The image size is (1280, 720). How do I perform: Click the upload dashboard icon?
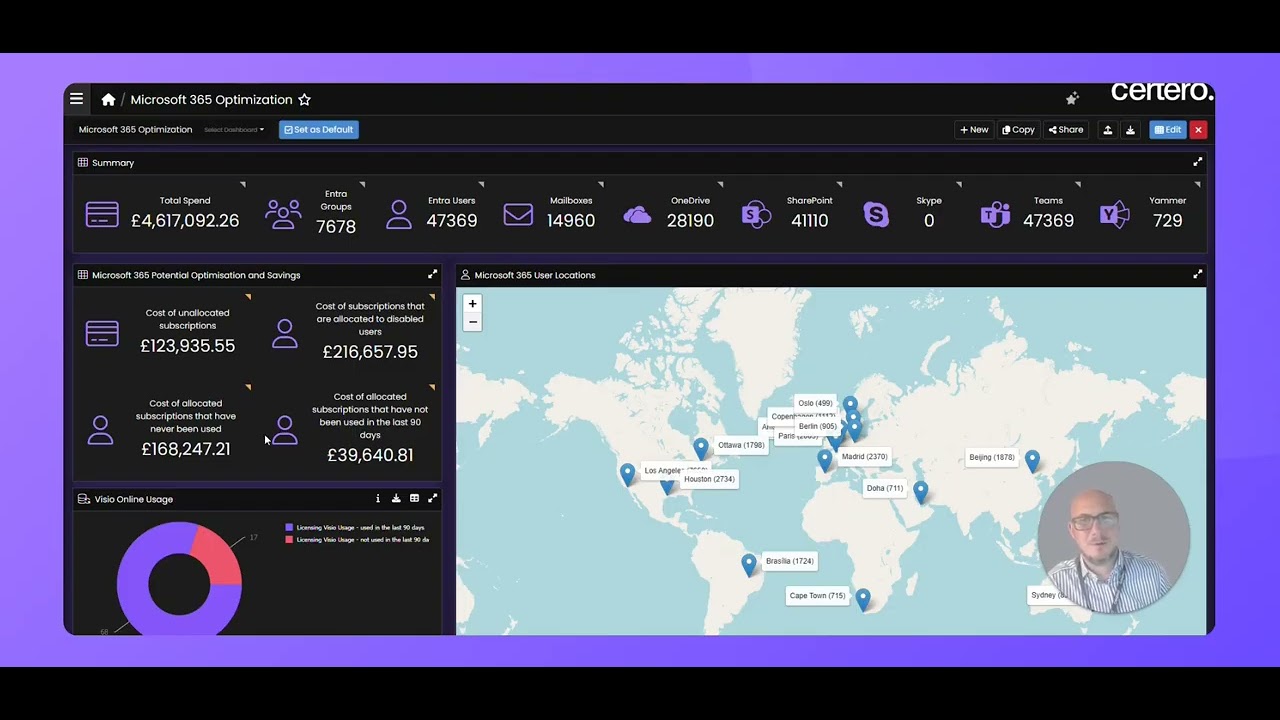(1107, 130)
